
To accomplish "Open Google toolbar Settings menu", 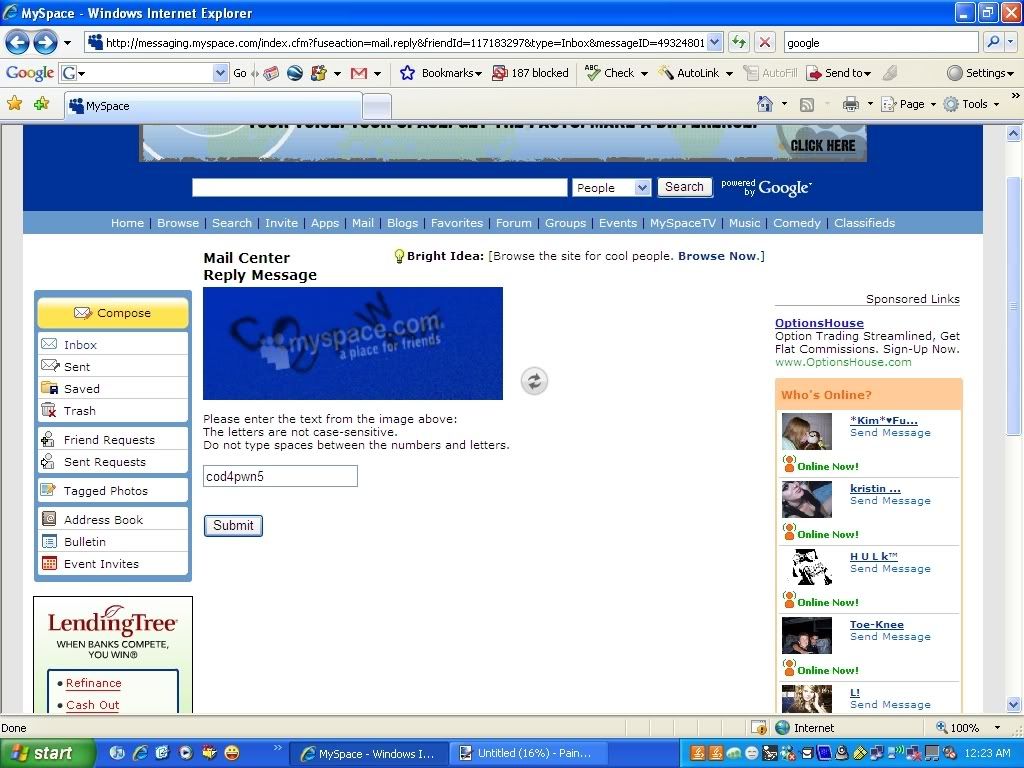I will tap(980, 73).
